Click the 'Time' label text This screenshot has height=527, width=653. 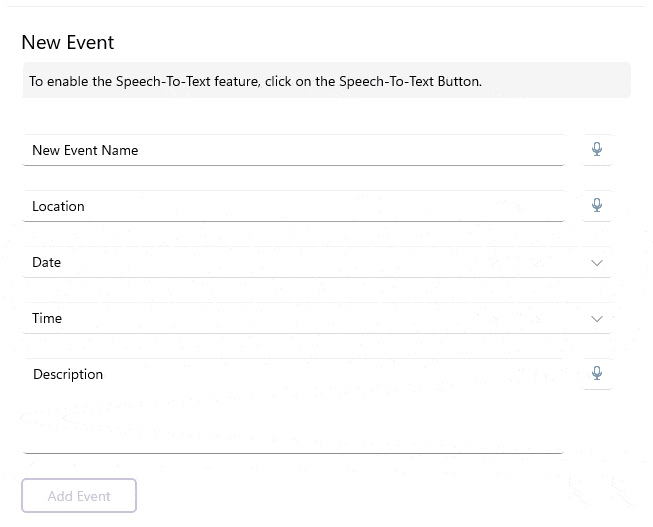[x=47, y=319]
